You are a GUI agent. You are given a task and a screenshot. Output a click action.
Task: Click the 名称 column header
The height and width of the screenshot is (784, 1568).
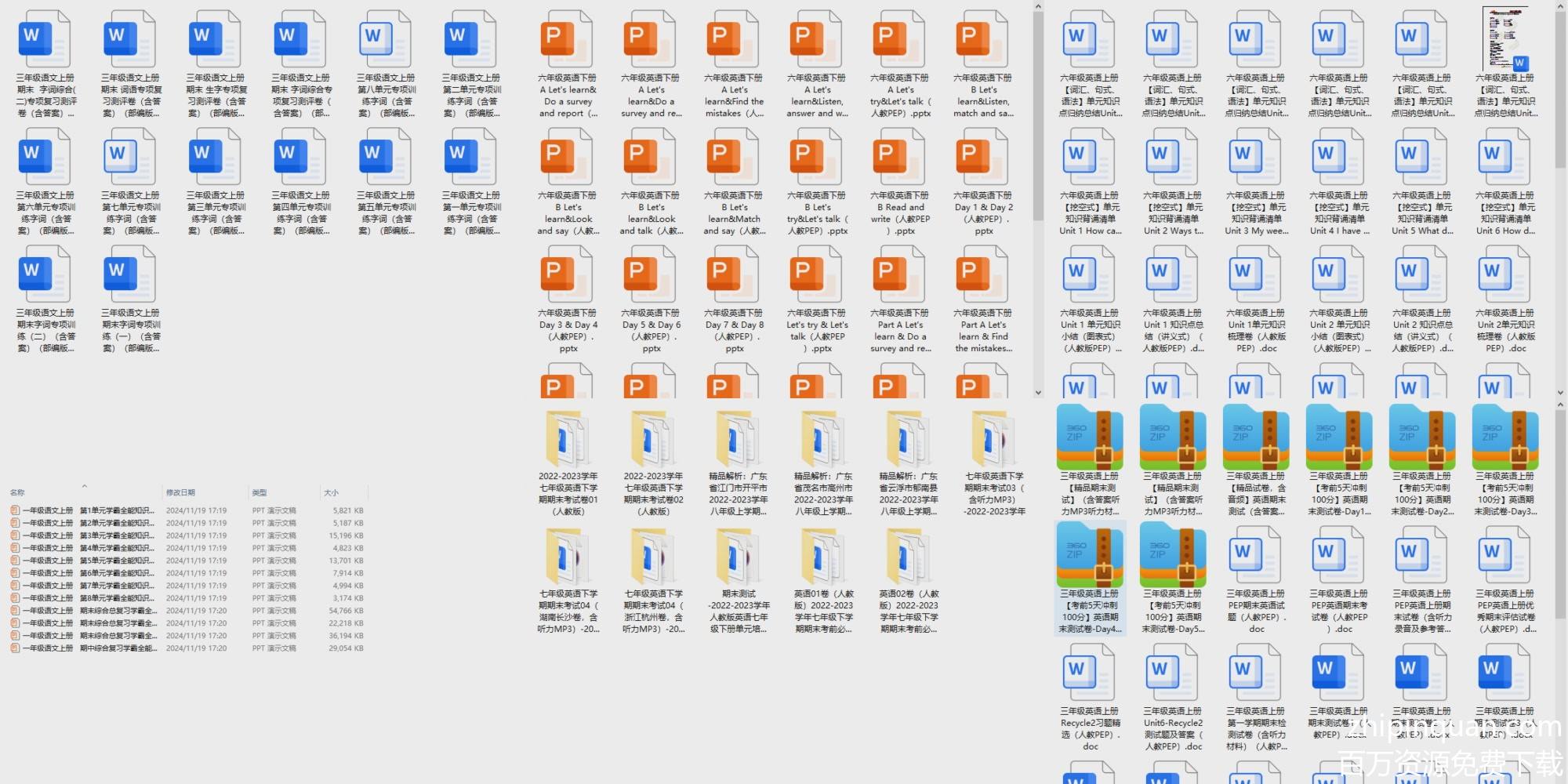(x=17, y=492)
